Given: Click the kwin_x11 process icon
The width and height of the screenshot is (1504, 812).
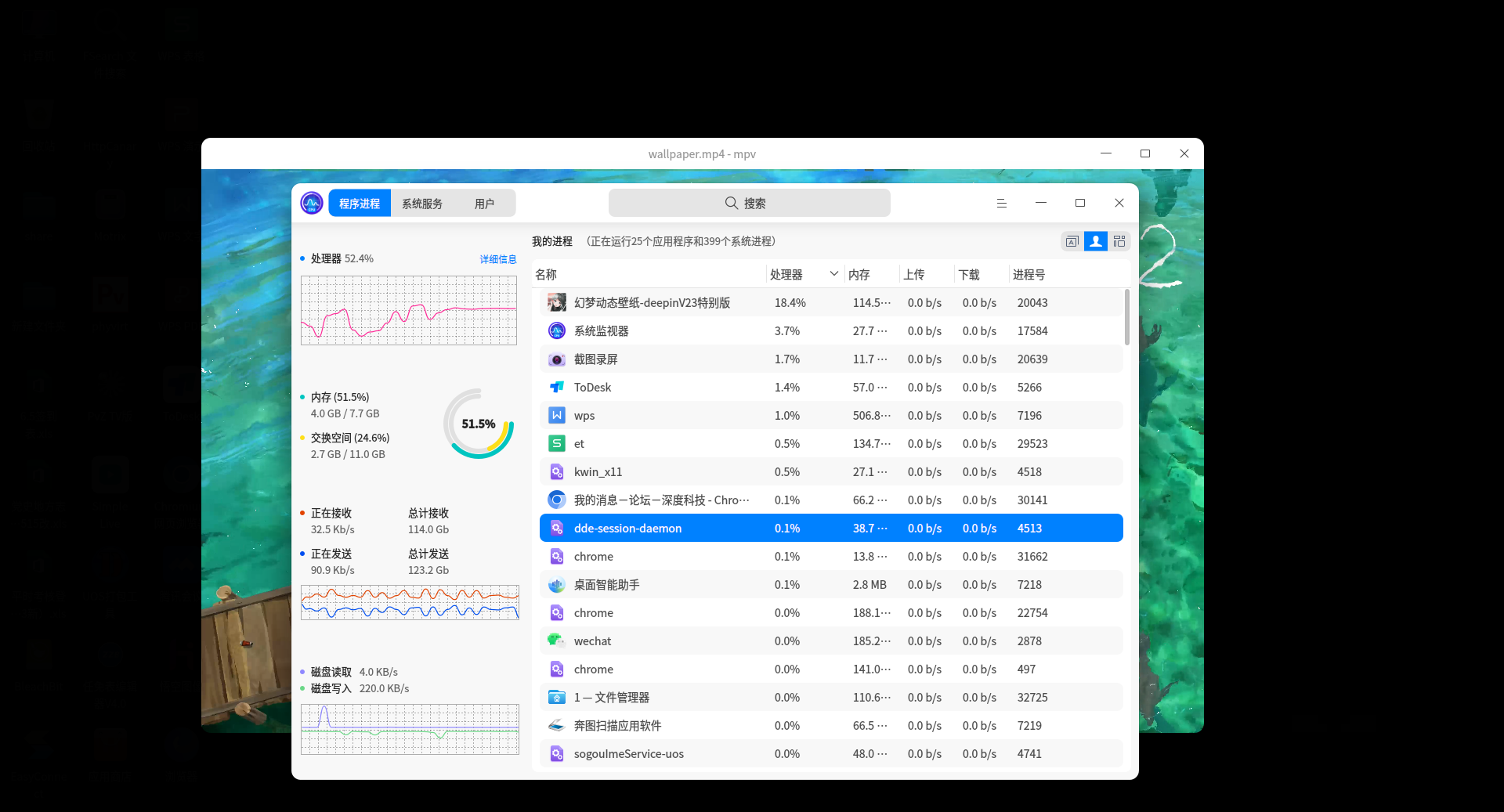Looking at the screenshot, I should coord(557,471).
